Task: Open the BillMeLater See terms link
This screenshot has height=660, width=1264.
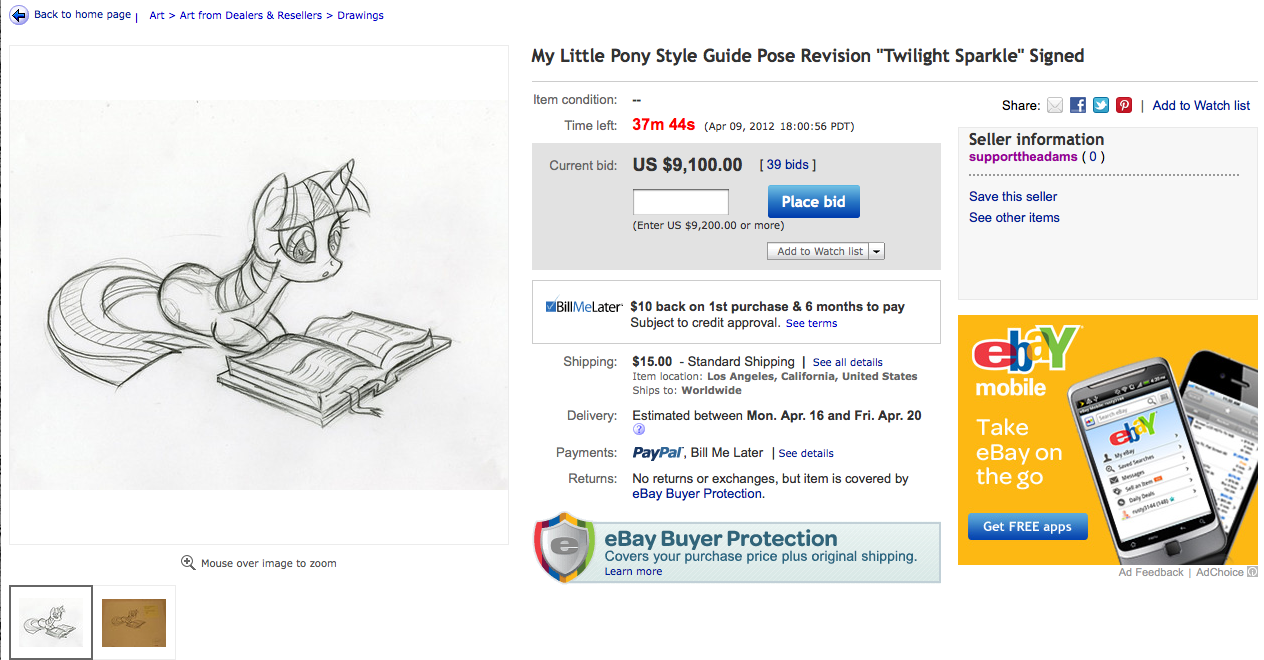Action: pyautogui.click(x=811, y=324)
